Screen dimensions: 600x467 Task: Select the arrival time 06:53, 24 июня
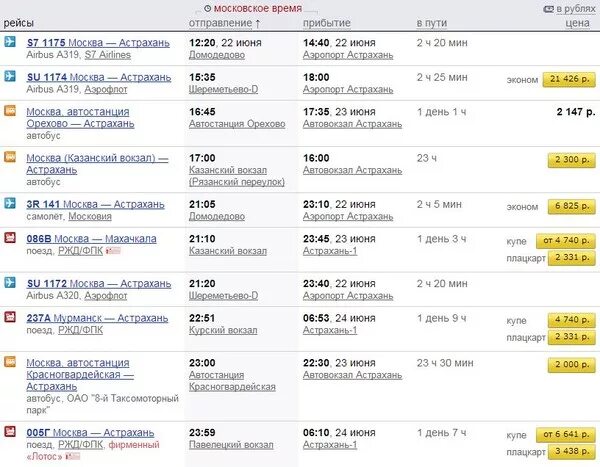(x=339, y=318)
